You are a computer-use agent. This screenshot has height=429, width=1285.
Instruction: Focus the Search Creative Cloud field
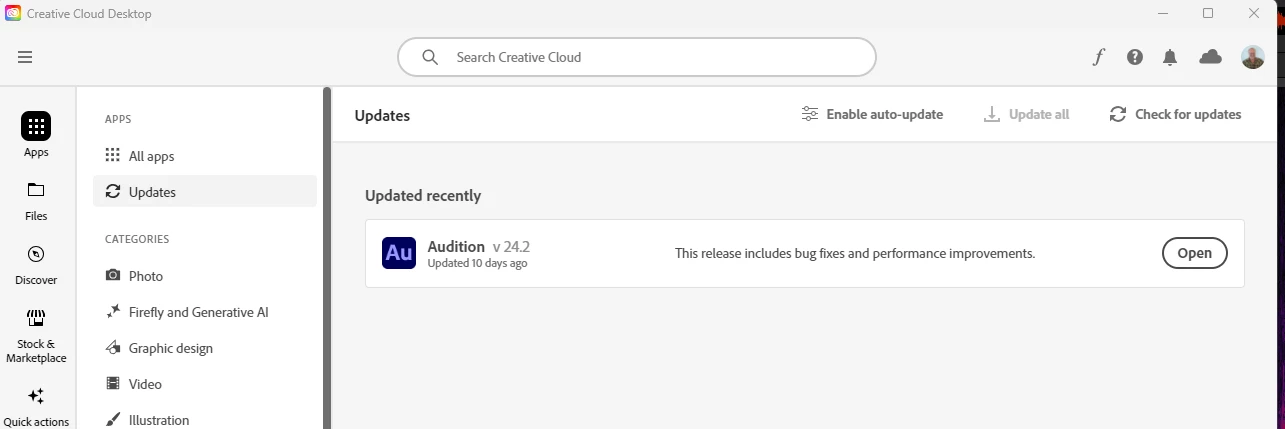637,57
